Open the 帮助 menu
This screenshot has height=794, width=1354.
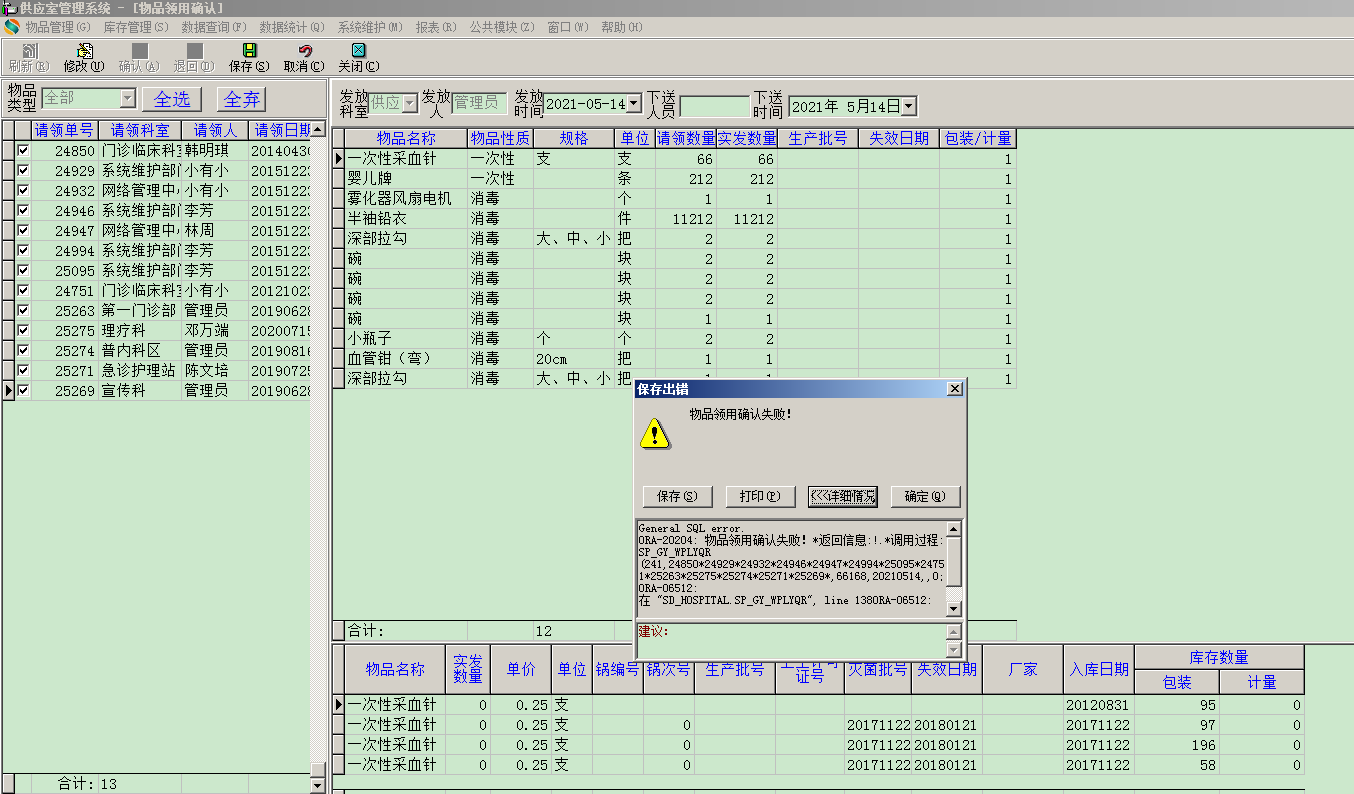click(622, 27)
